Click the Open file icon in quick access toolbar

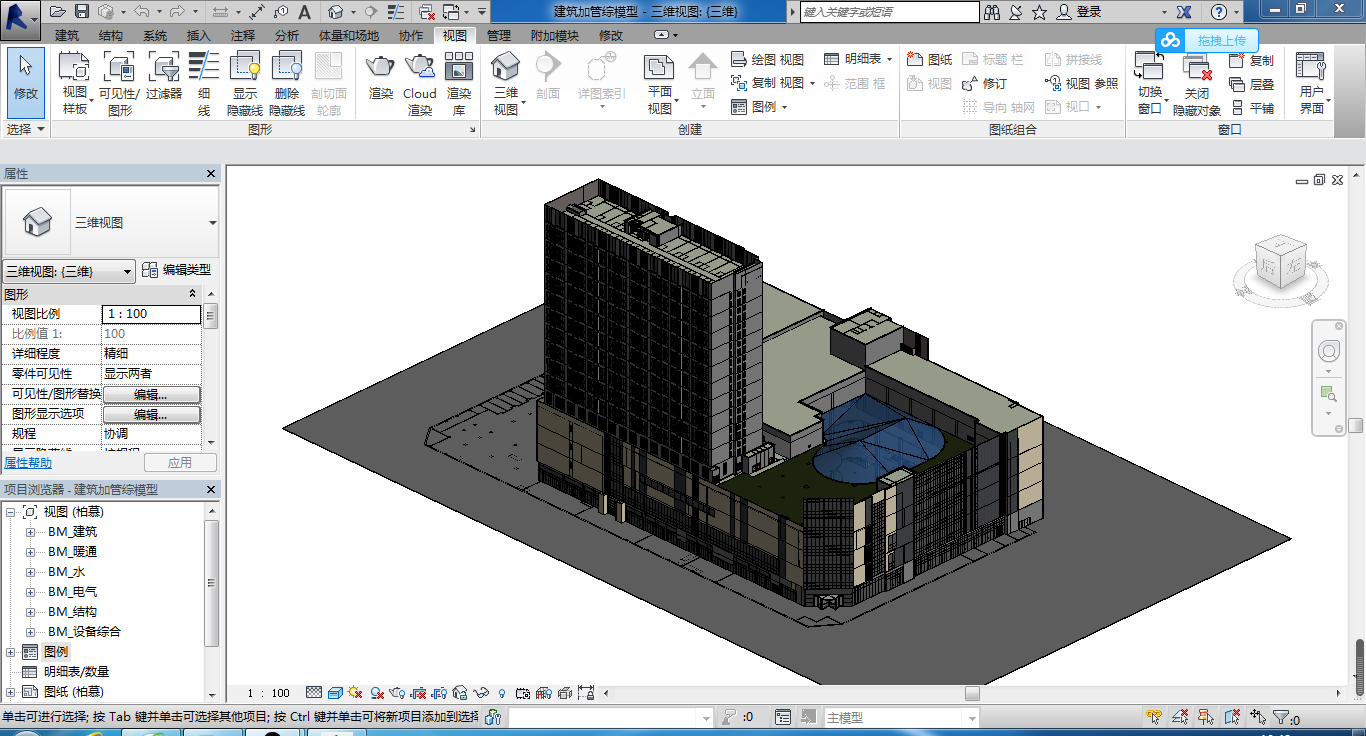click(57, 12)
